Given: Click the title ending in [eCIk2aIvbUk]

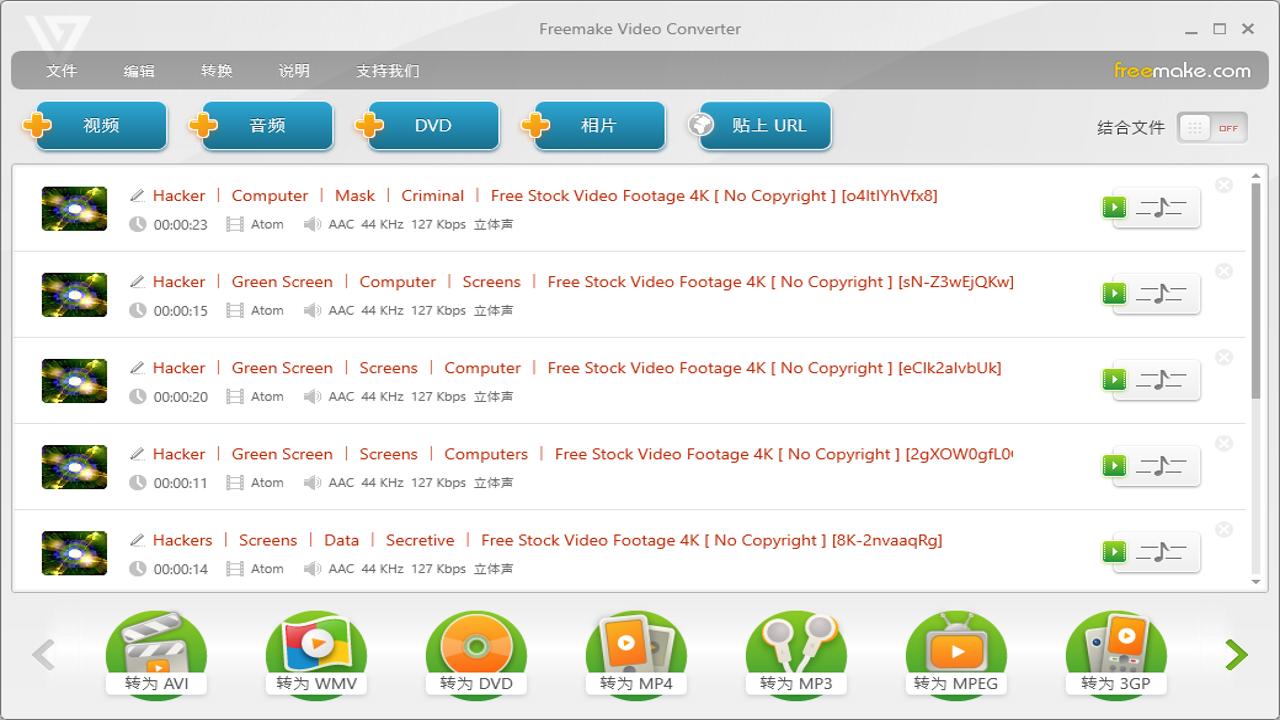Looking at the screenshot, I should pos(577,368).
